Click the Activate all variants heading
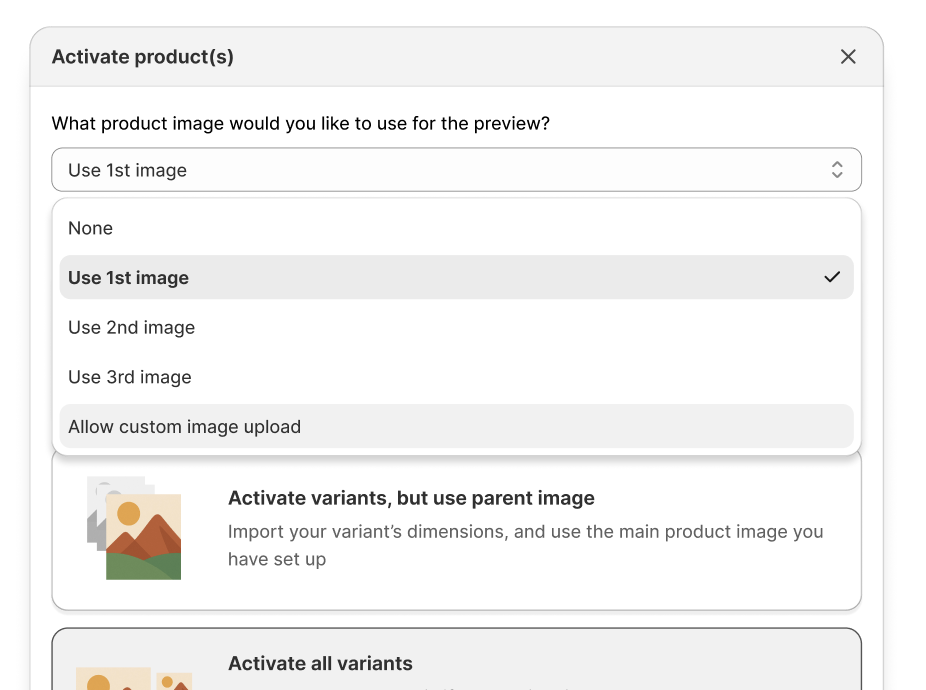Screen dimensions: 926x690 [320, 663]
